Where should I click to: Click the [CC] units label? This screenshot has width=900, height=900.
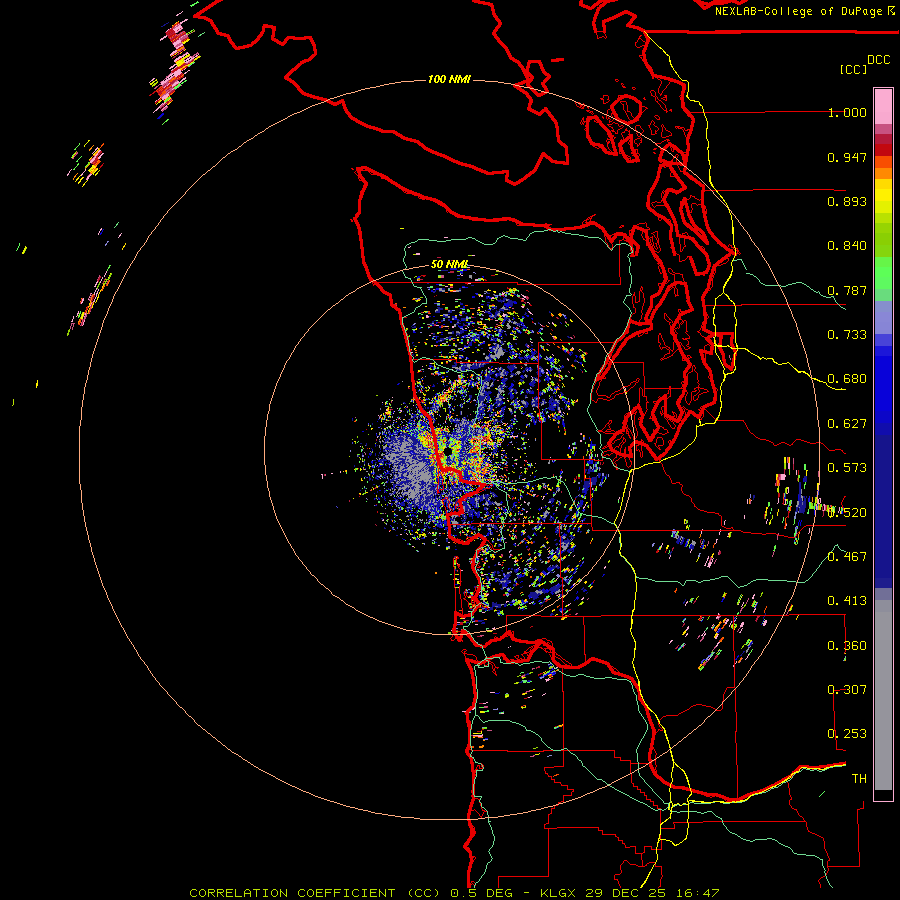pyautogui.click(x=853, y=69)
